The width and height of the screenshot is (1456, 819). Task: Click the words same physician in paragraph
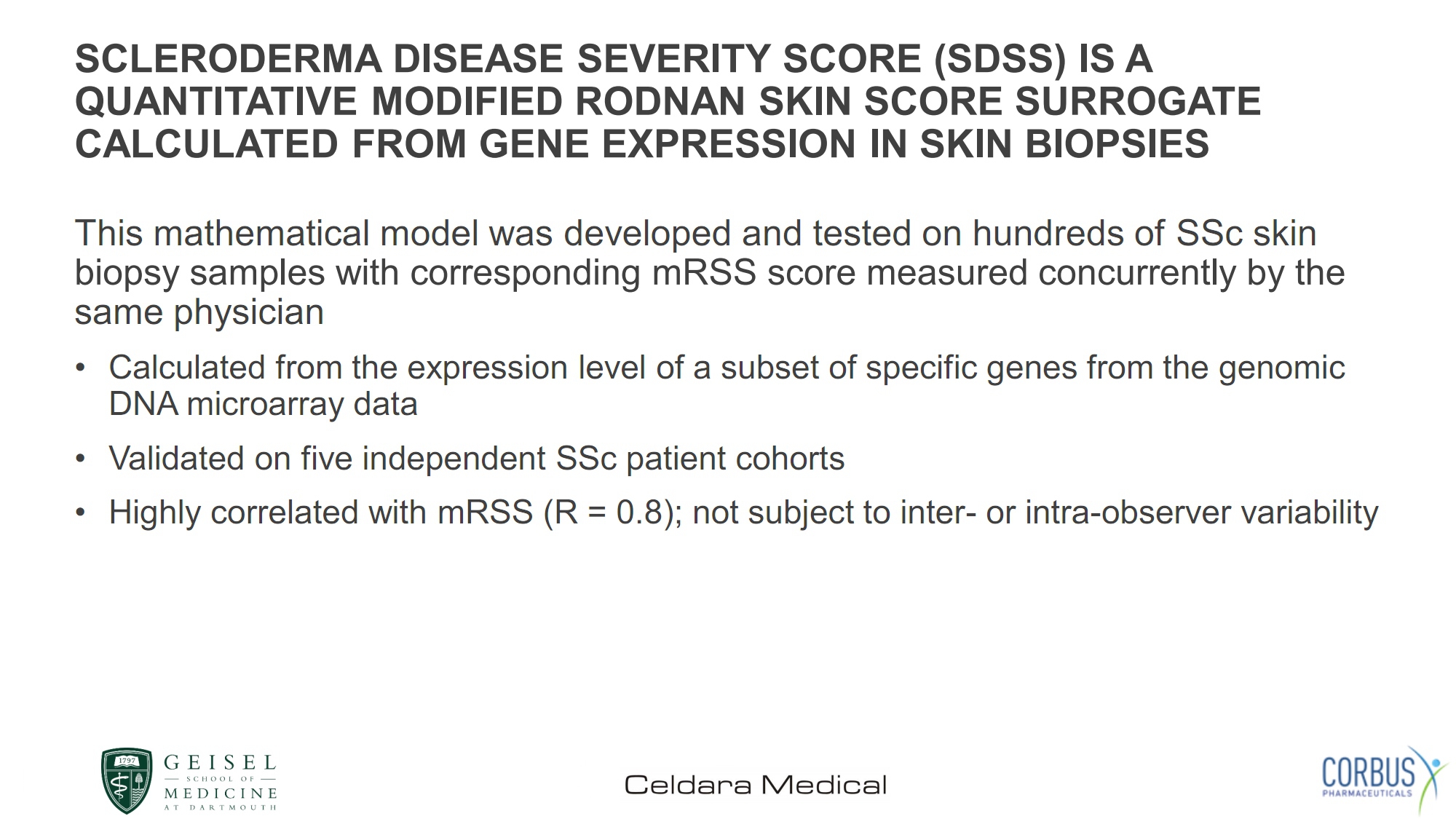[x=199, y=313]
